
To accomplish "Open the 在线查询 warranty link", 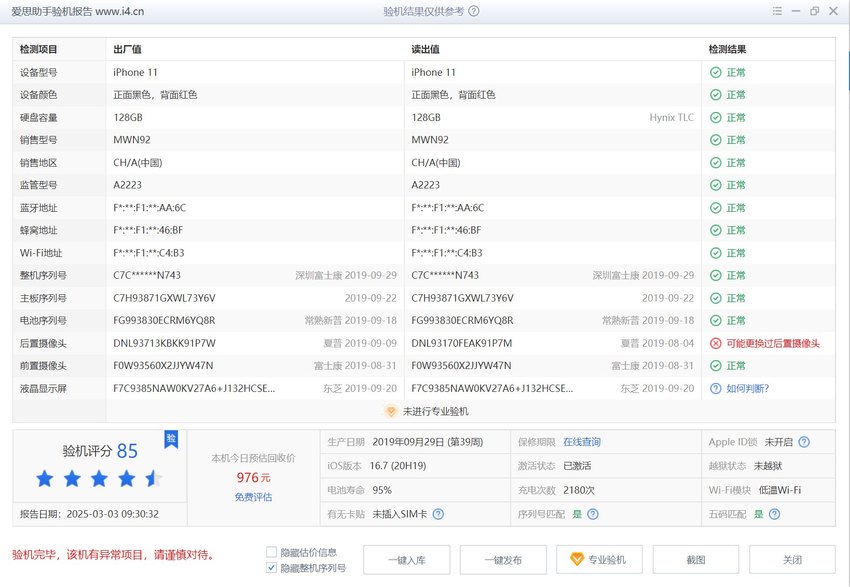I will coord(582,442).
